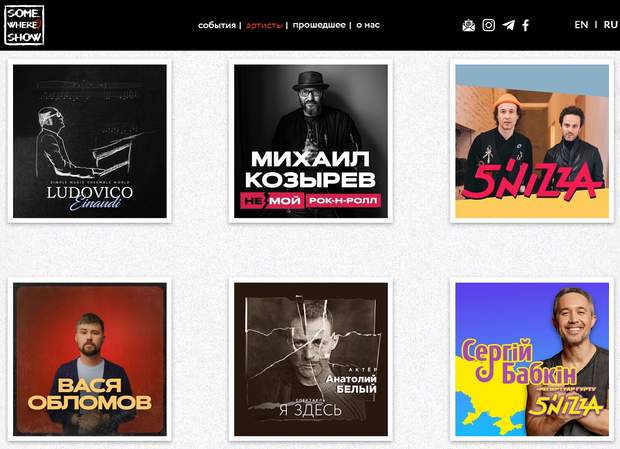Open the Михаил Козырев artist card
The image size is (620, 449).
coord(311,141)
